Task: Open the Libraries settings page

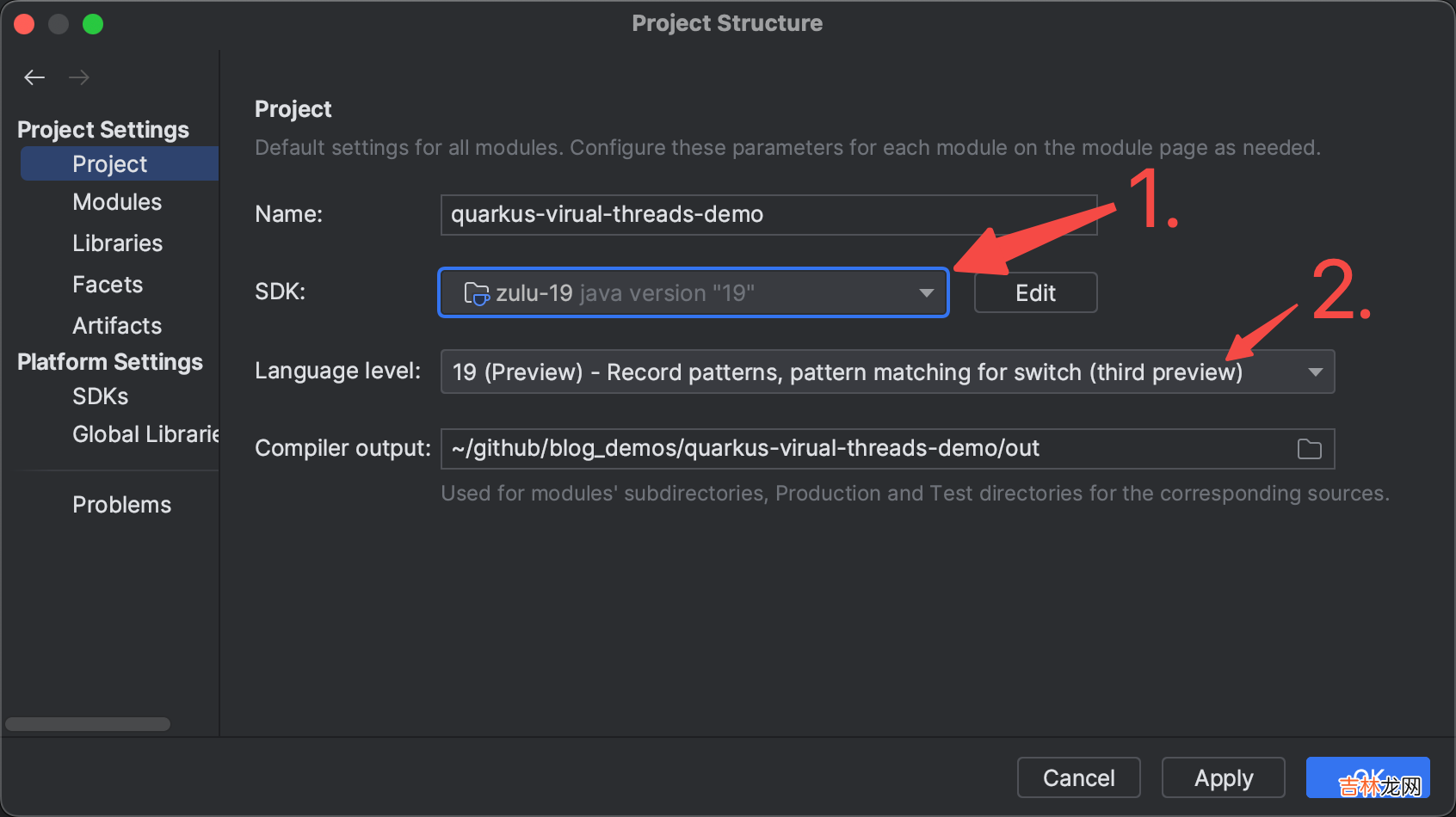Action: pos(117,243)
